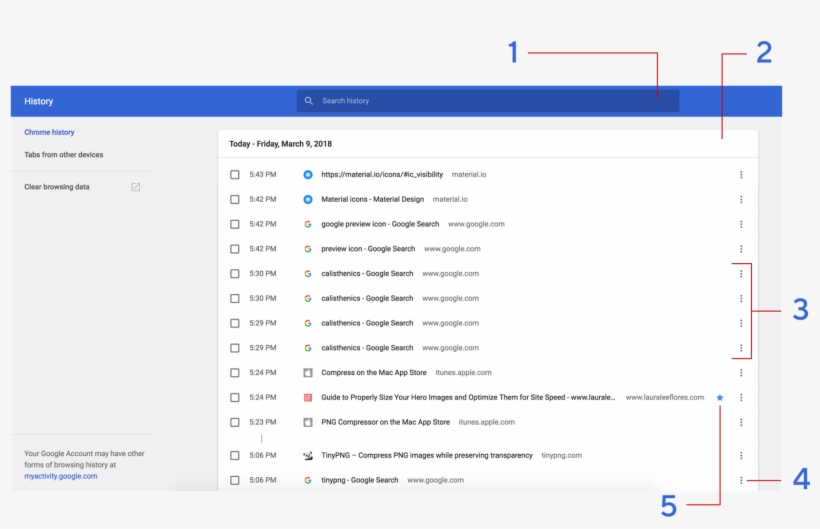Tick the checkbox for Material icons - Material Design
The height and width of the screenshot is (529, 820).
[x=235, y=199]
